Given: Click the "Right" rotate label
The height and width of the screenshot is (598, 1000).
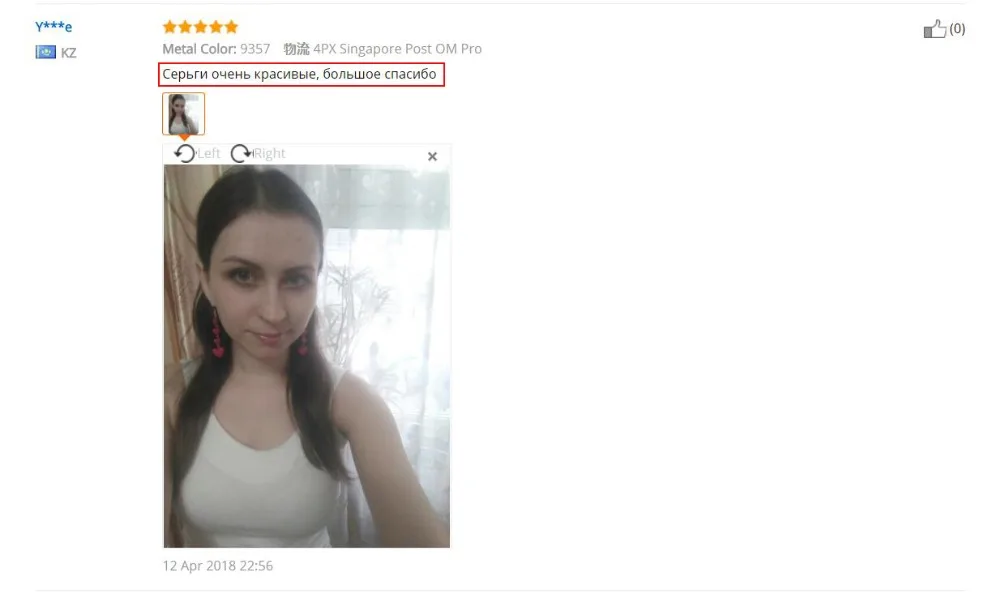Looking at the screenshot, I should coord(269,154).
